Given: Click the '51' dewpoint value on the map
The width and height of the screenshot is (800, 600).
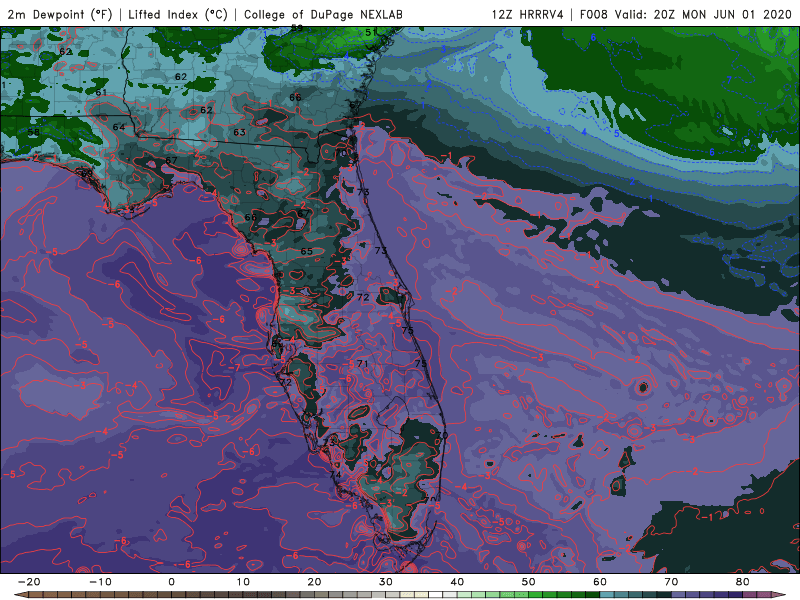Looking at the screenshot, I should point(371,33).
